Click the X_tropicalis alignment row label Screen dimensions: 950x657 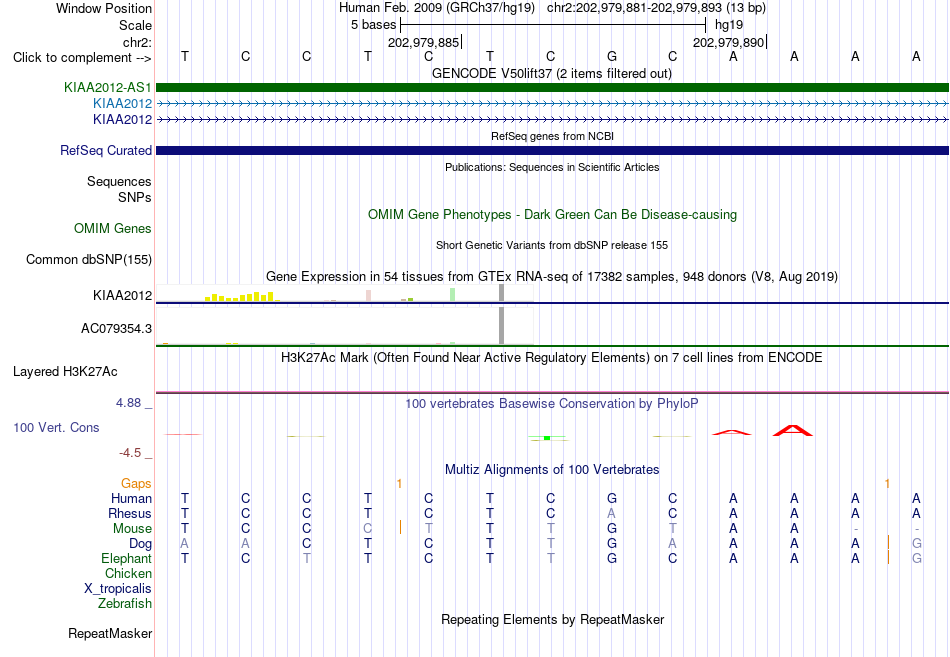(x=118, y=589)
